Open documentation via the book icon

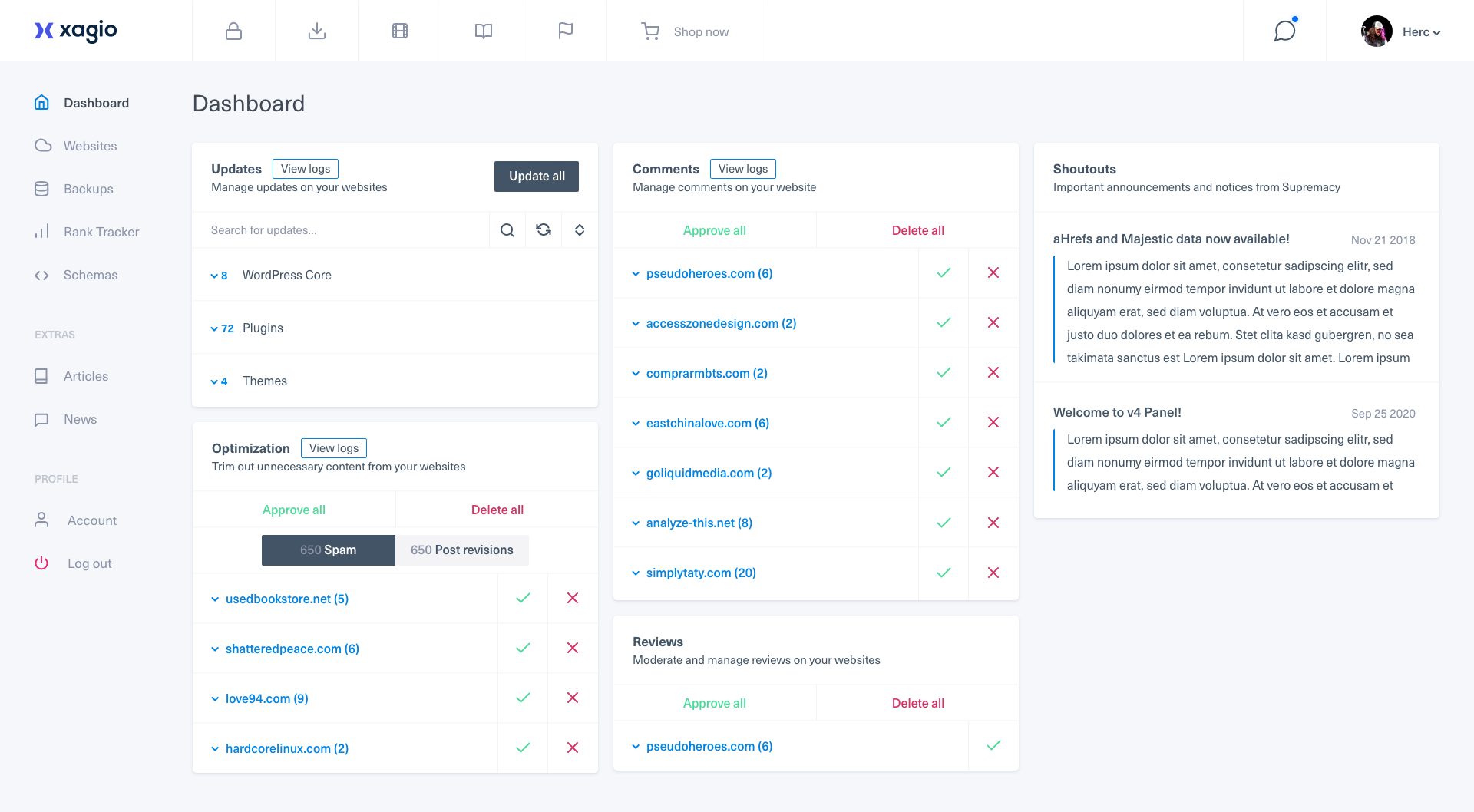click(x=482, y=31)
